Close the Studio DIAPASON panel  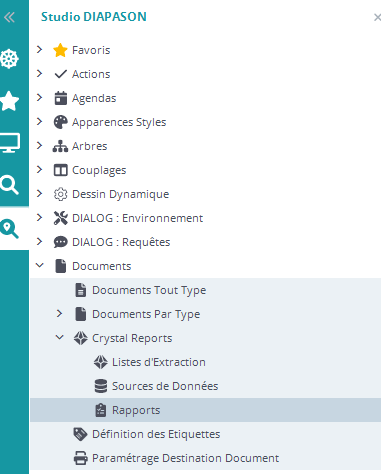377,17
